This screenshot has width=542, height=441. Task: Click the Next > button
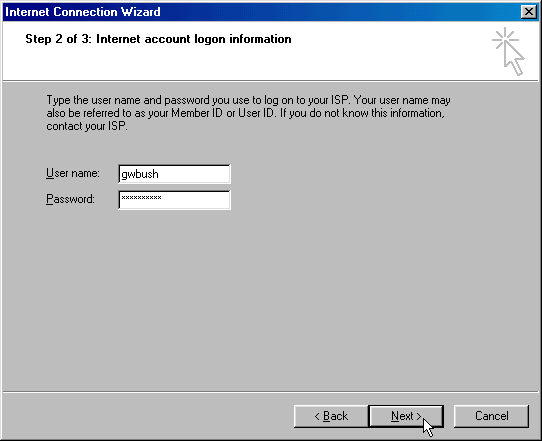[406, 416]
